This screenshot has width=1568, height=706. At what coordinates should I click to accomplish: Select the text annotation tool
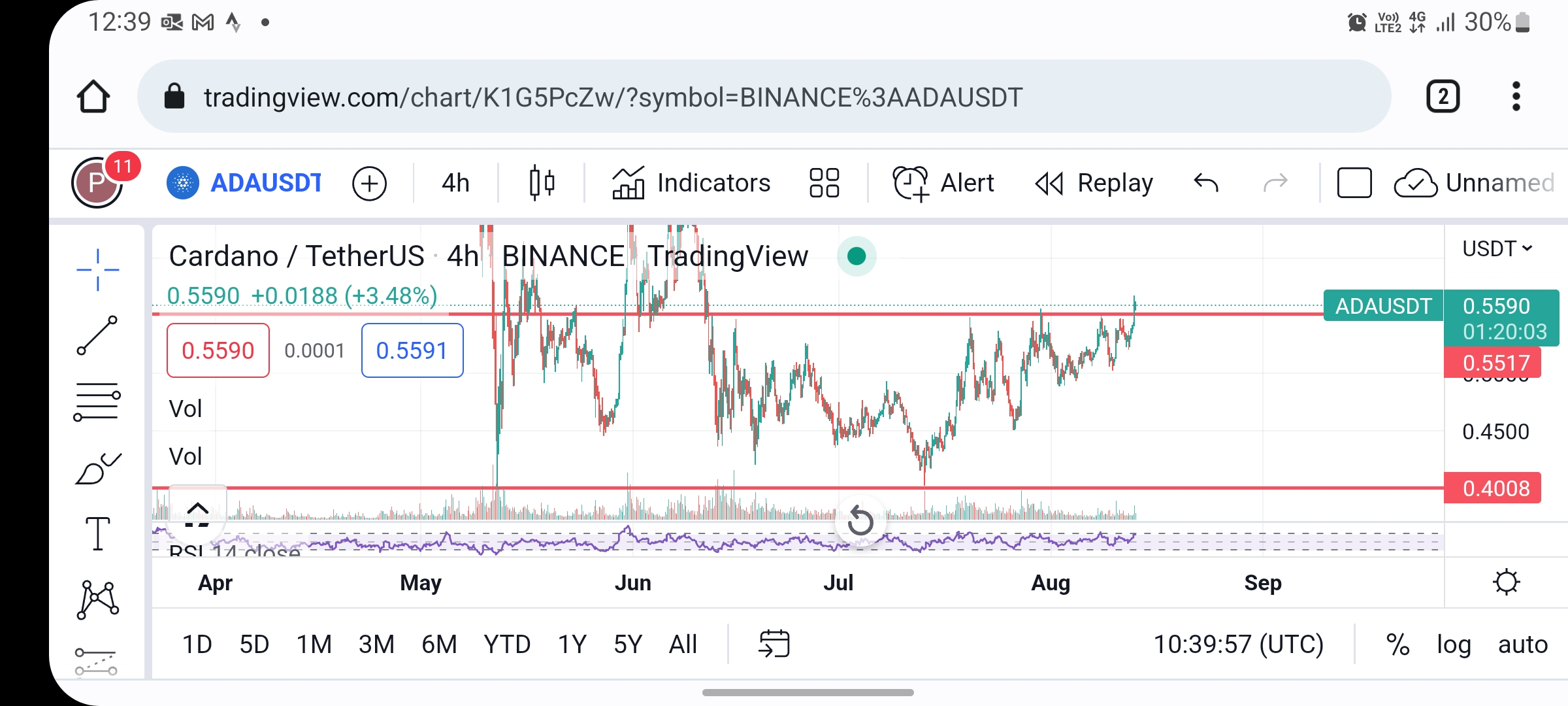pyautogui.click(x=97, y=533)
